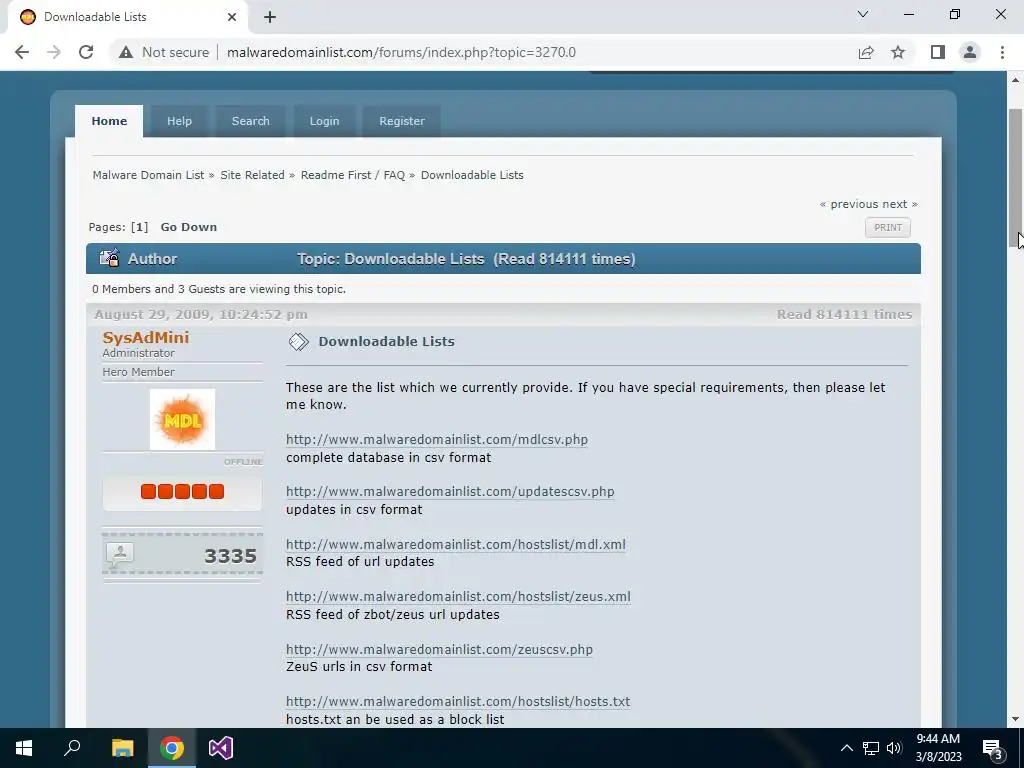The image size is (1024, 768).
Task: Open the Login forum tab
Action: click(324, 121)
